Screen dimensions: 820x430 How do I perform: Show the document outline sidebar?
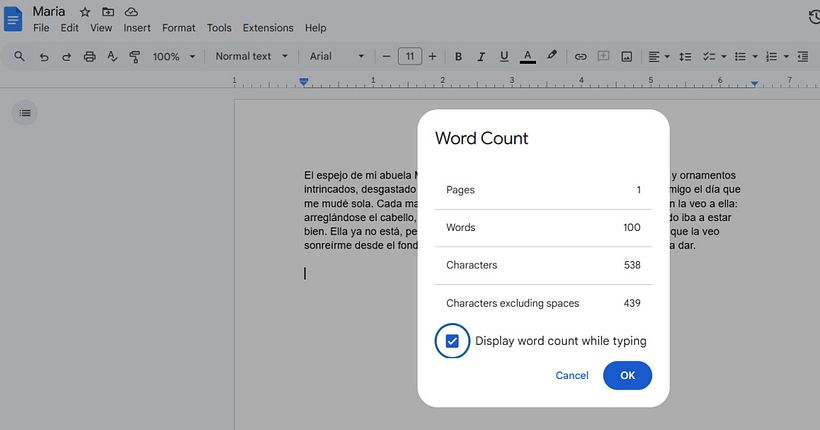coord(25,113)
